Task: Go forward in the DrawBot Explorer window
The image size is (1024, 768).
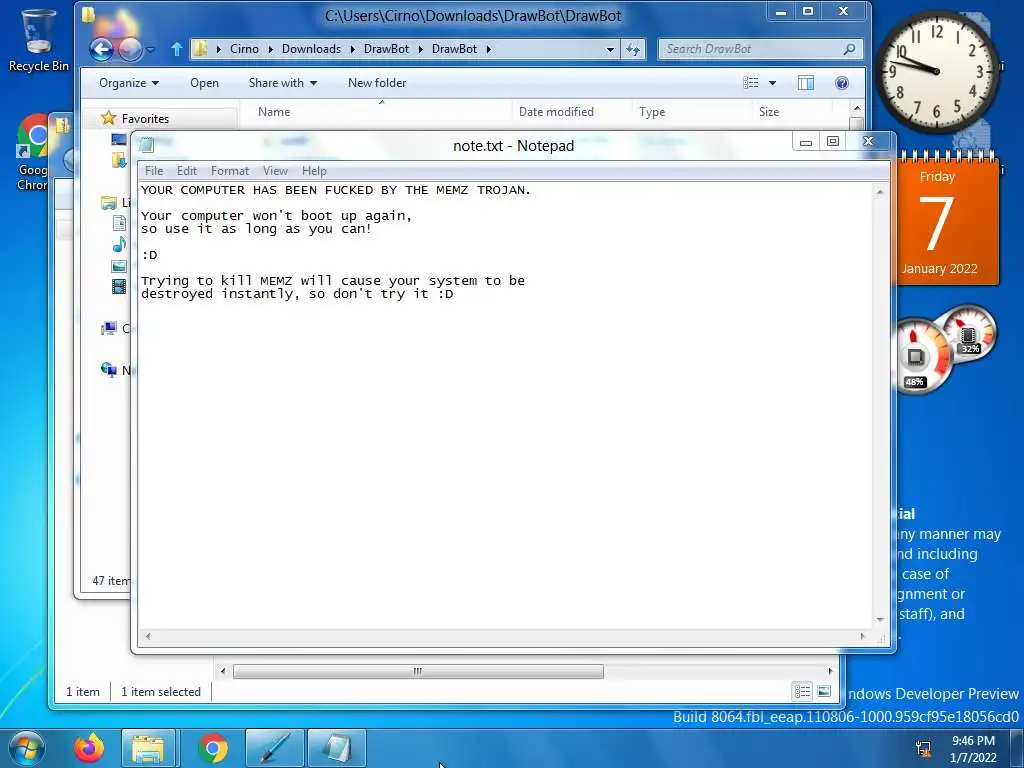Action: (130, 49)
